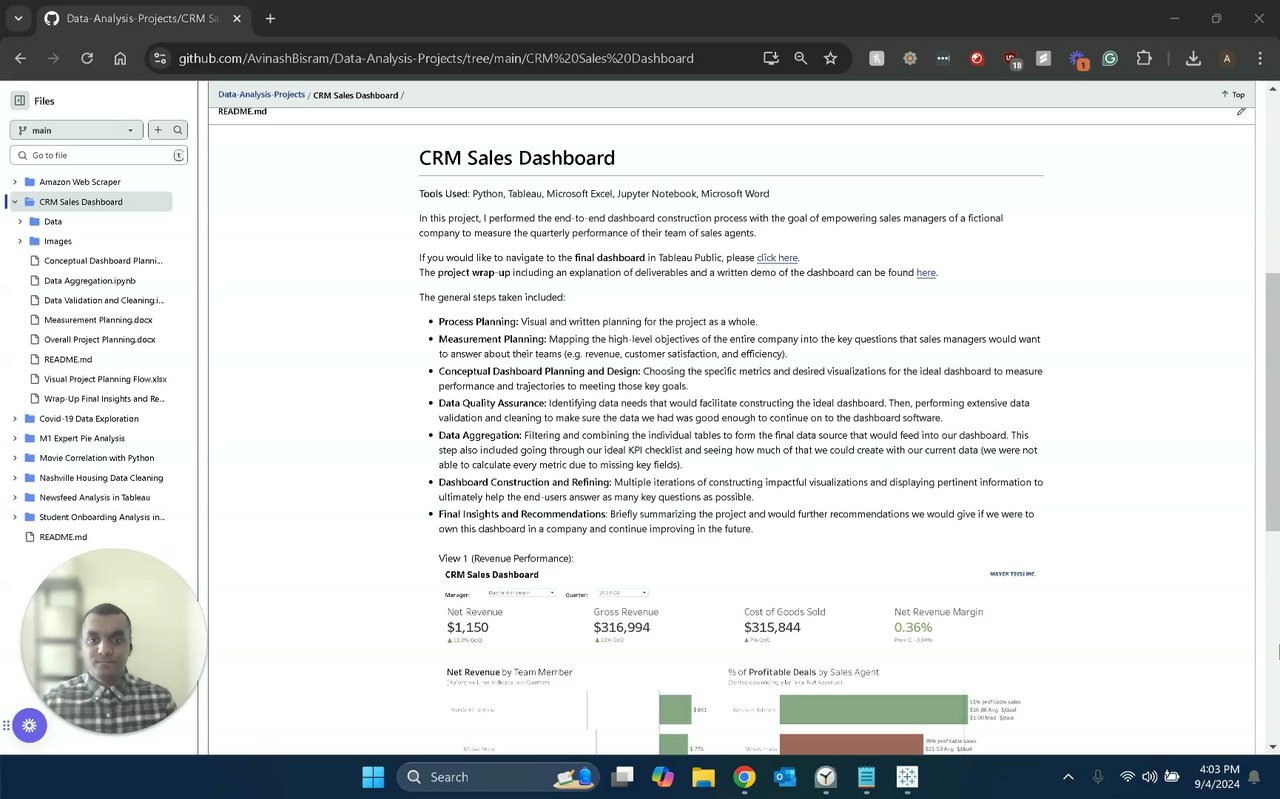Click the Revenue Performance dashboard image
This screenshot has width=1280, height=799.
coord(740,660)
